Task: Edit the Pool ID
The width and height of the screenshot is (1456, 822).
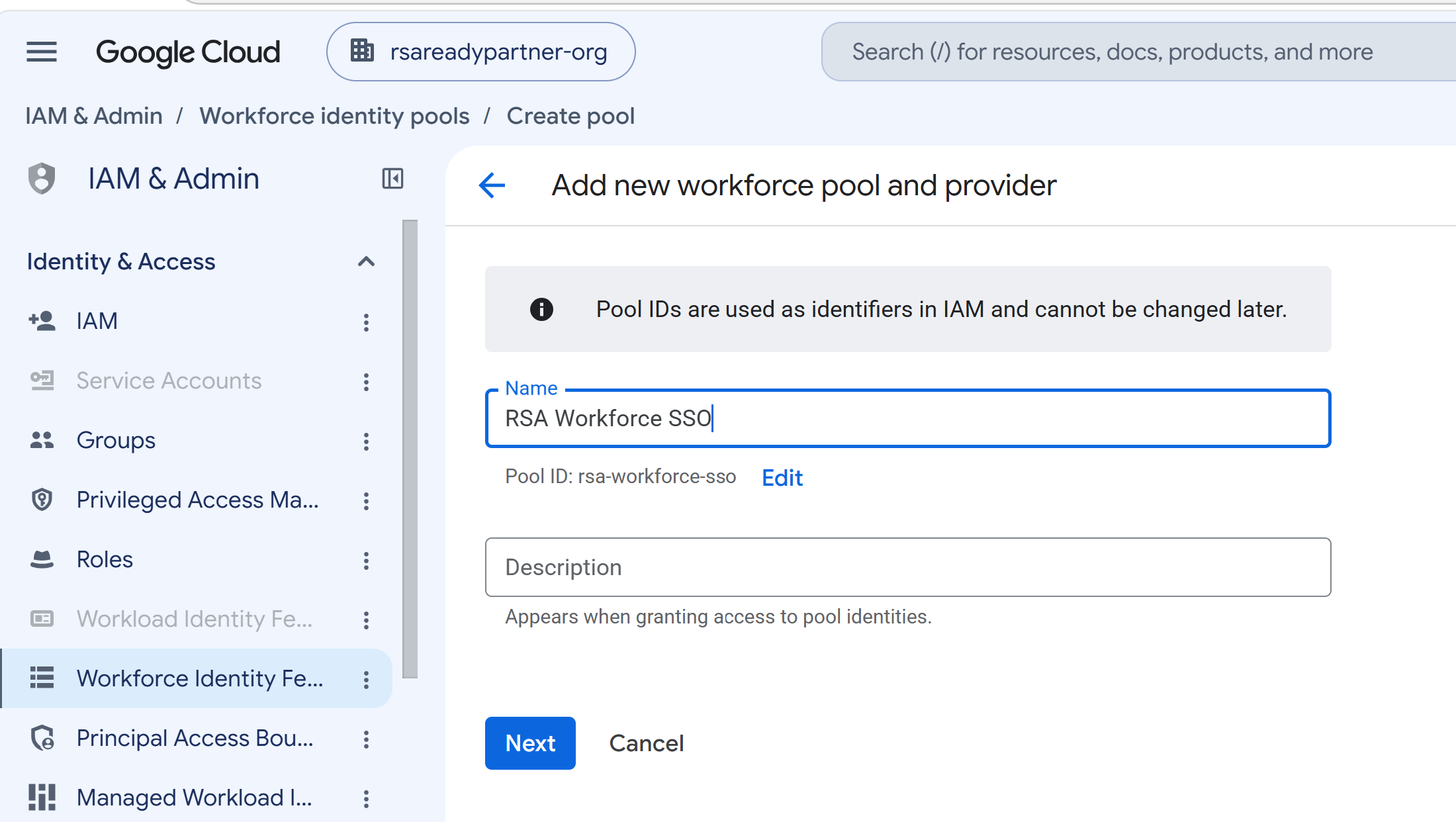Action: pos(782,478)
